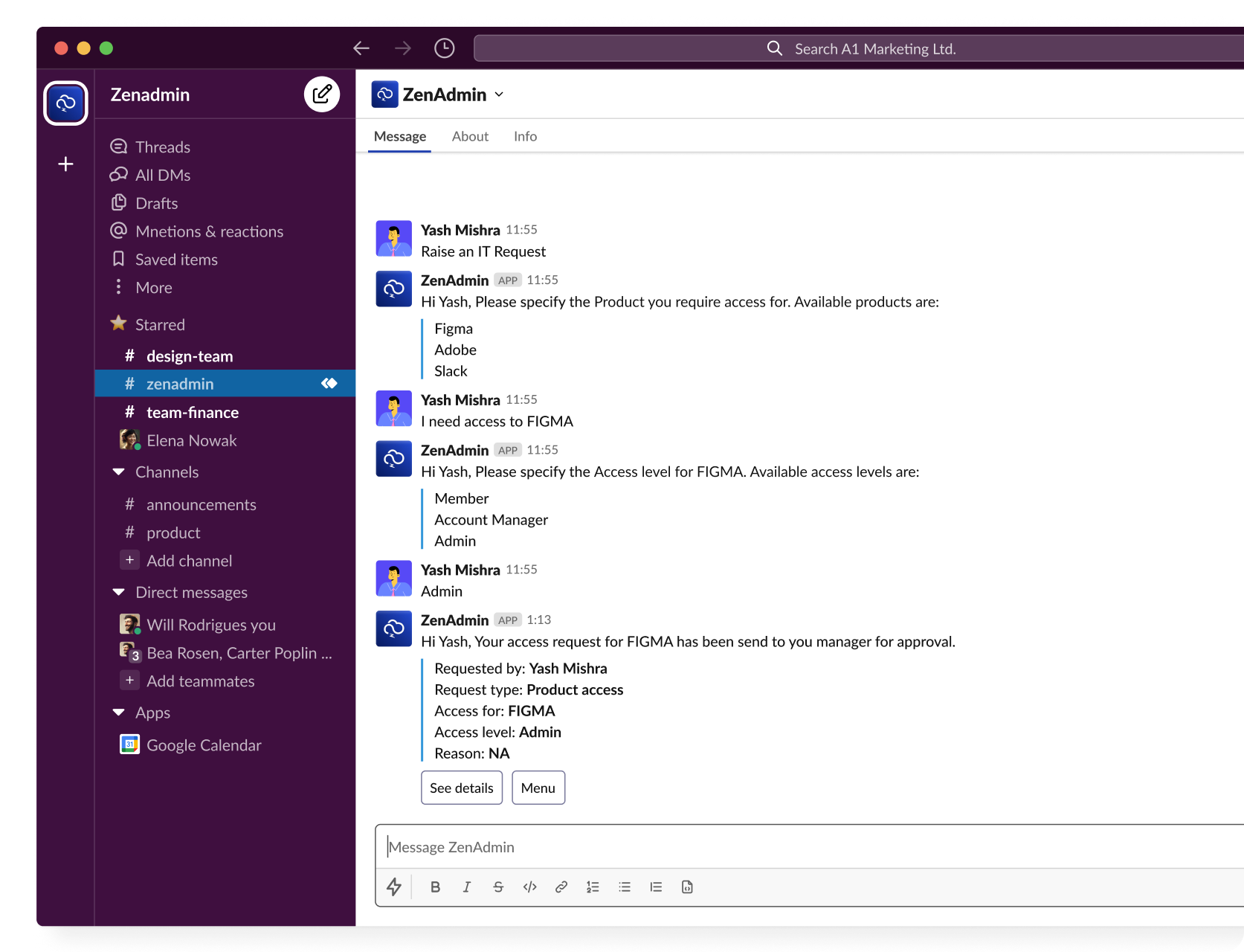Insert a link using the link icon
This screenshot has width=1244, height=952.
point(561,887)
